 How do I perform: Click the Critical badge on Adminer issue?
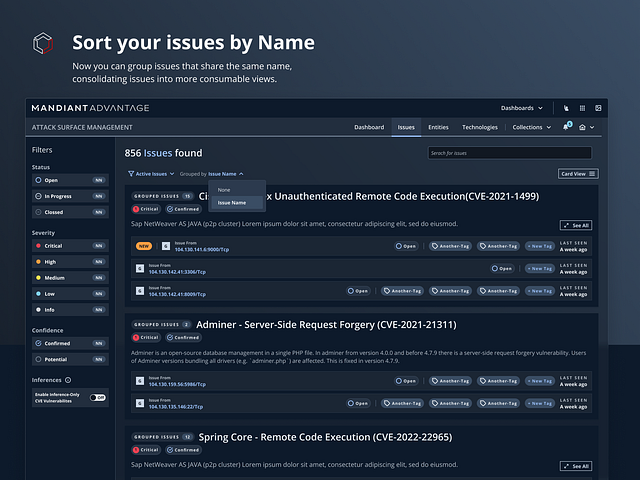[x=146, y=338]
